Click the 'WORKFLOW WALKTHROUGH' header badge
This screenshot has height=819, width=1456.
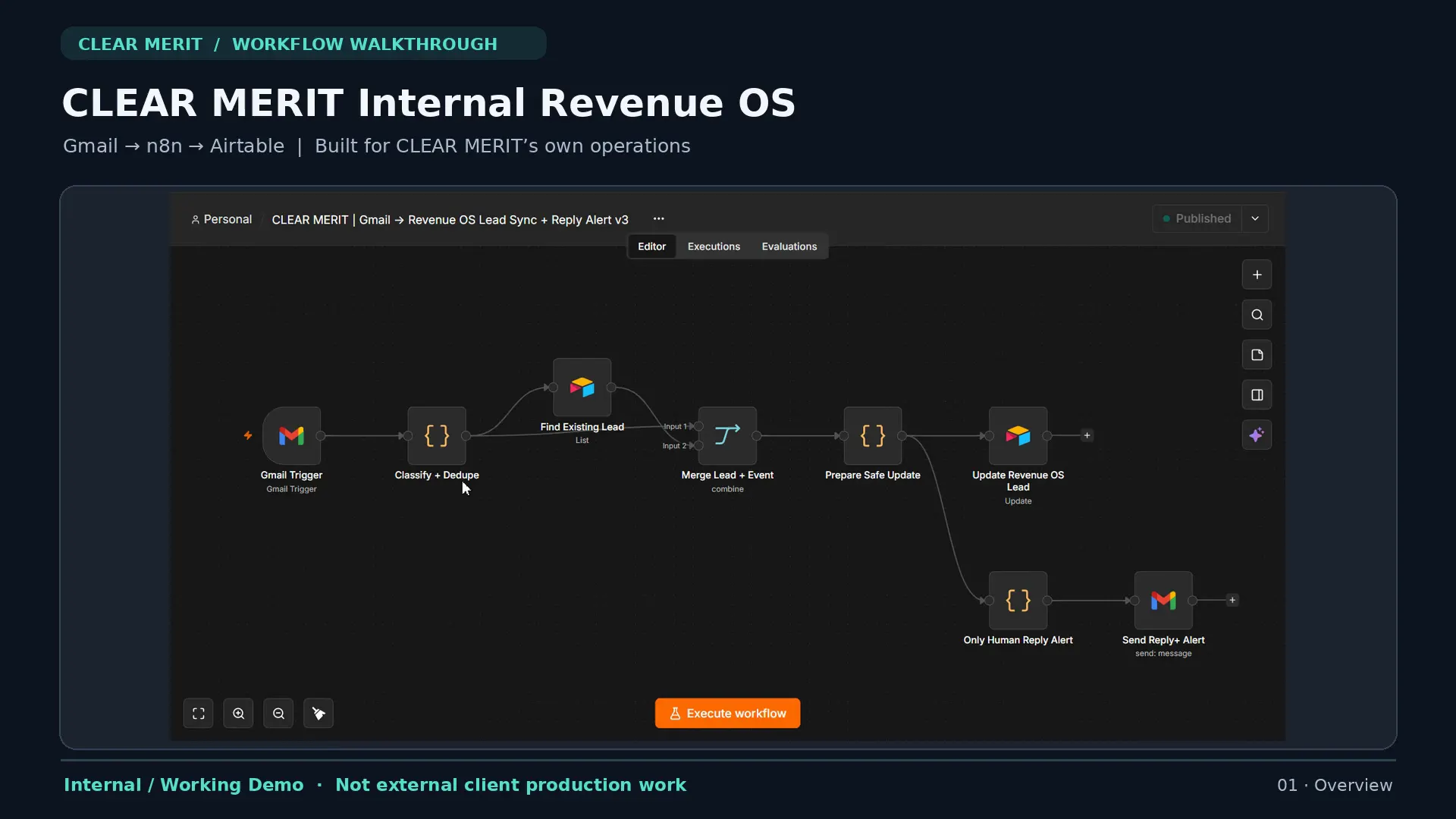[x=365, y=44]
